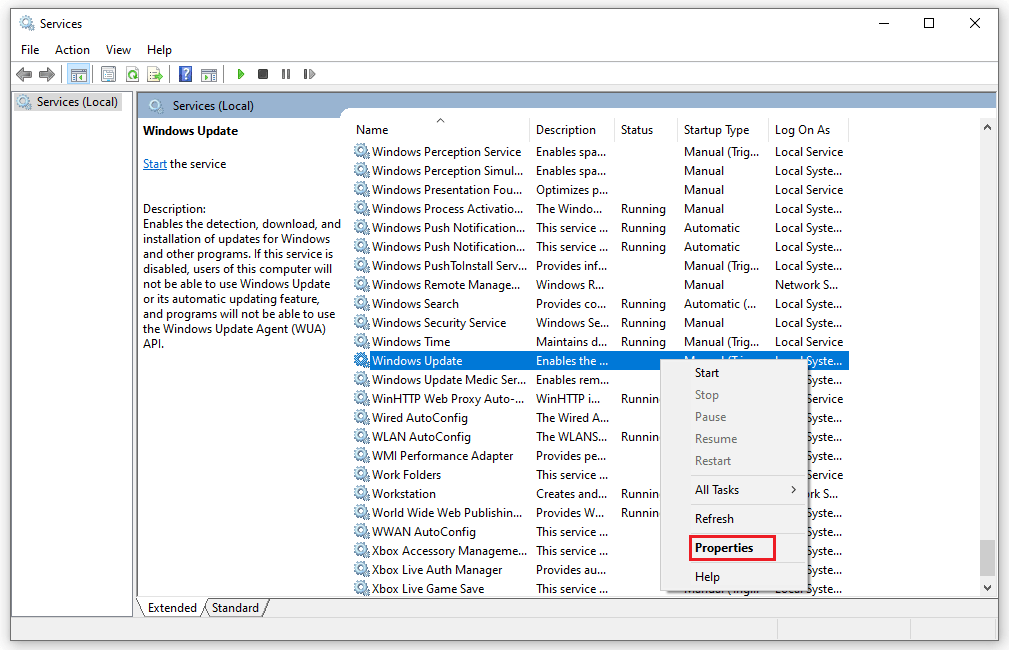Start the service using the green play icon
Viewport: 1009px width, 650px height.
(x=241, y=73)
